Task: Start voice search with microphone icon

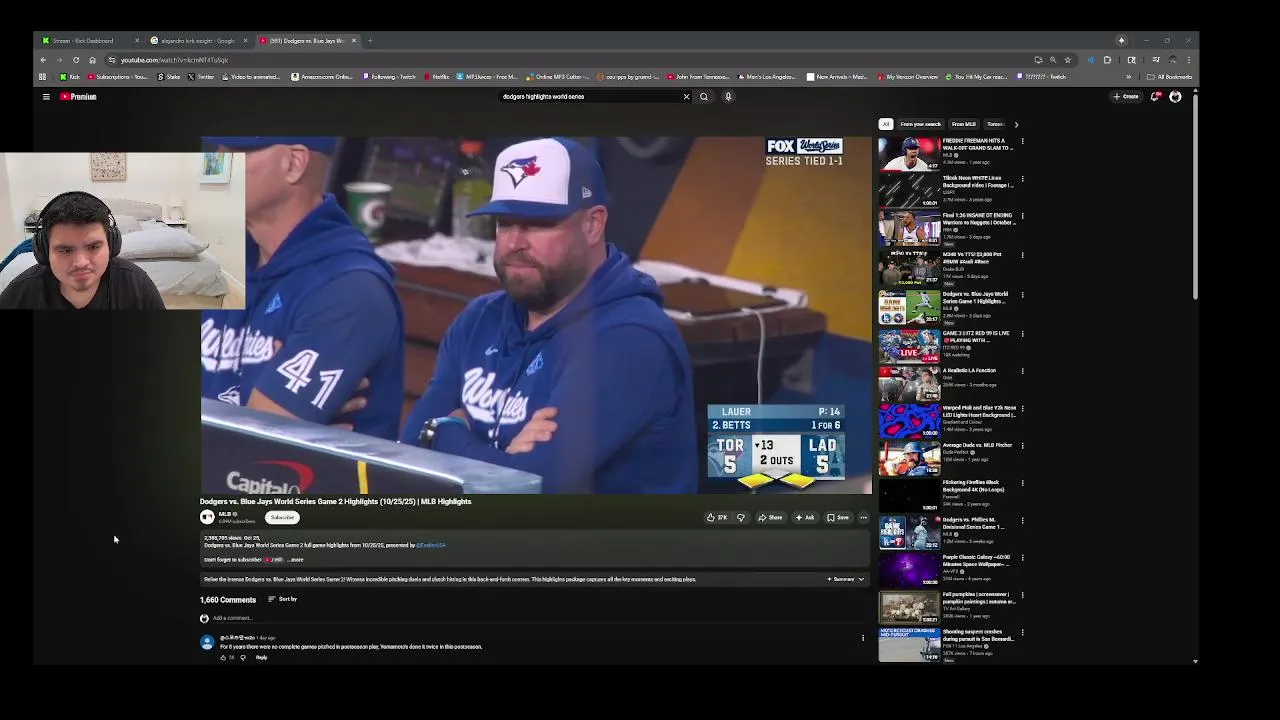Action: pos(728,97)
